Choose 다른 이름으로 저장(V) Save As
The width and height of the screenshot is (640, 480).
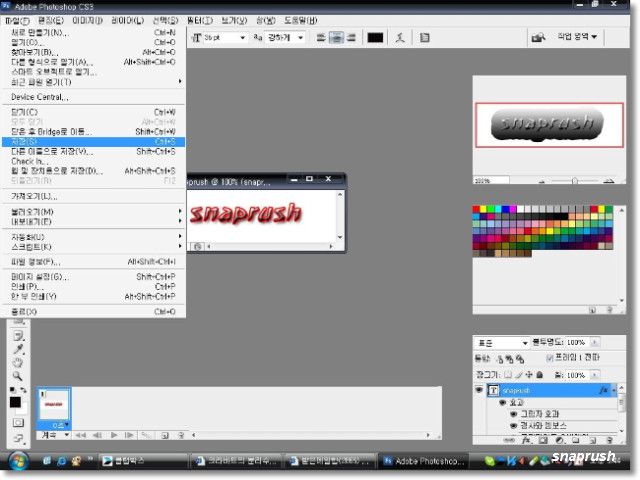[94, 151]
